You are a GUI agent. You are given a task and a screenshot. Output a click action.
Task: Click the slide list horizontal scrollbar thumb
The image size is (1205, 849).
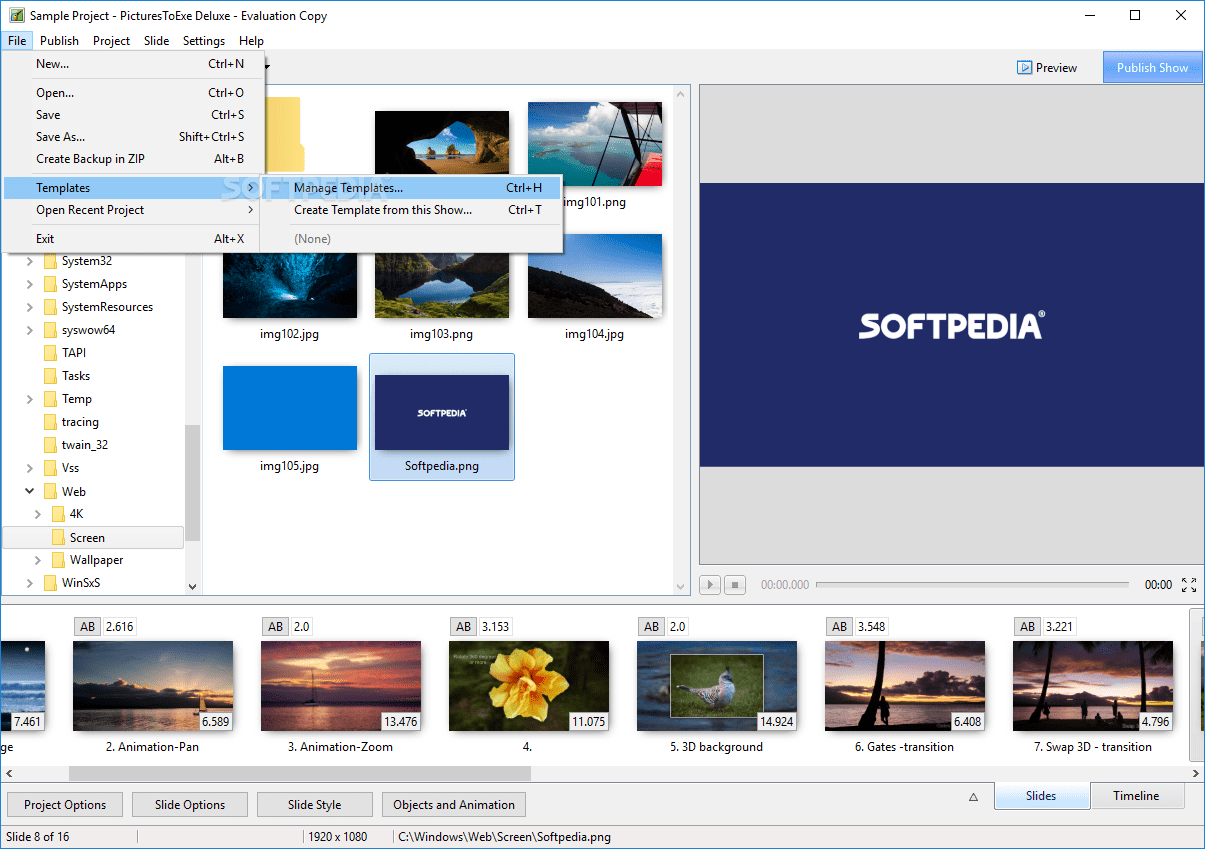[x=300, y=773]
